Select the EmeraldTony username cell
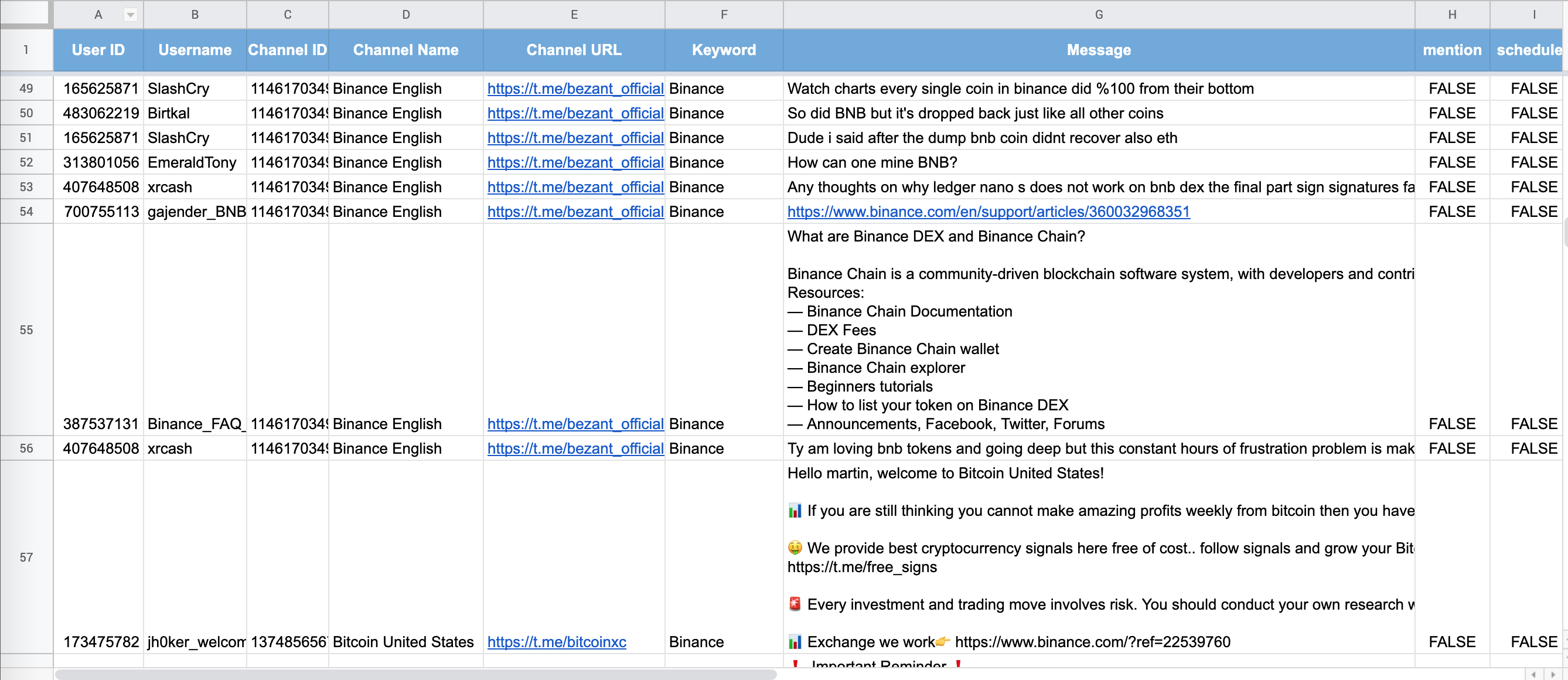Viewport: 1568px width, 680px height. coord(194,162)
